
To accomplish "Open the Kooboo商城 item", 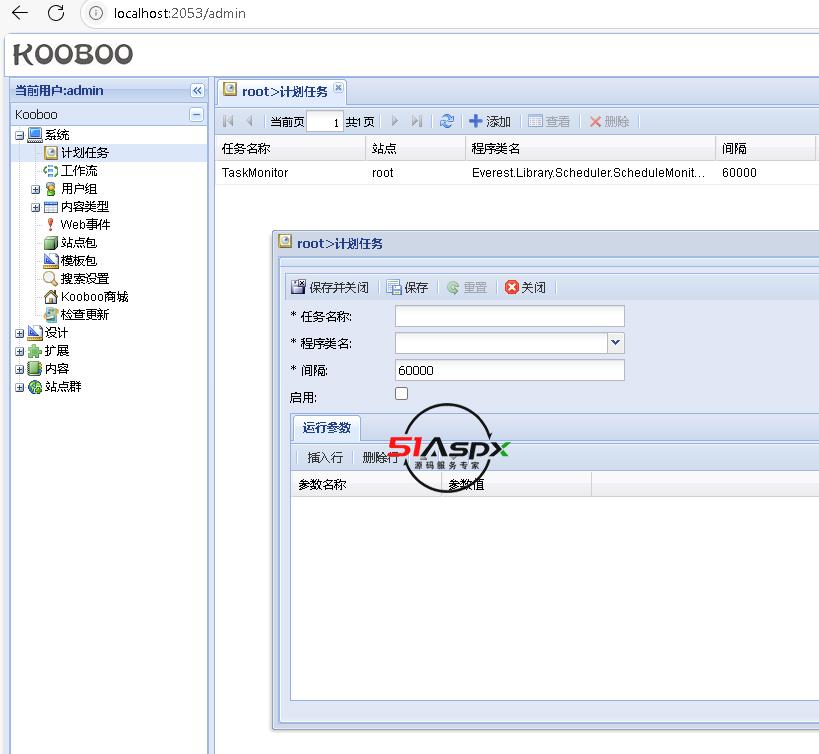I will (95, 297).
